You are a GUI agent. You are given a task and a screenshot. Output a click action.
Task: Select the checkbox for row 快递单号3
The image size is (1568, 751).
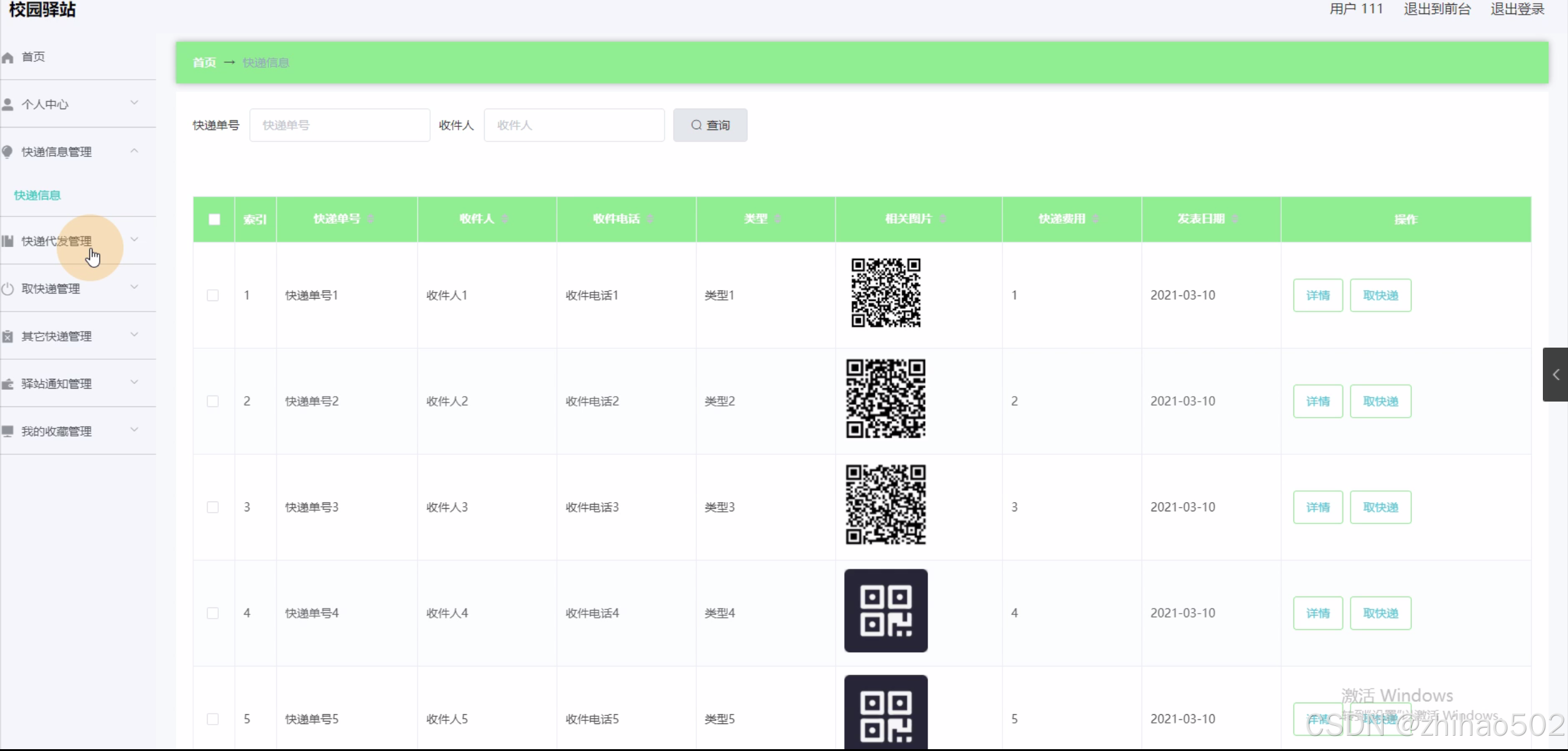tap(213, 508)
